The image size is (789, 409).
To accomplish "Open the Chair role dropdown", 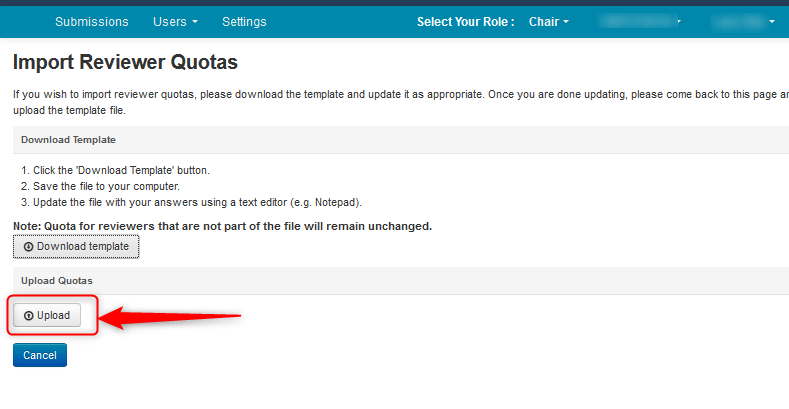I will pyautogui.click(x=548, y=21).
